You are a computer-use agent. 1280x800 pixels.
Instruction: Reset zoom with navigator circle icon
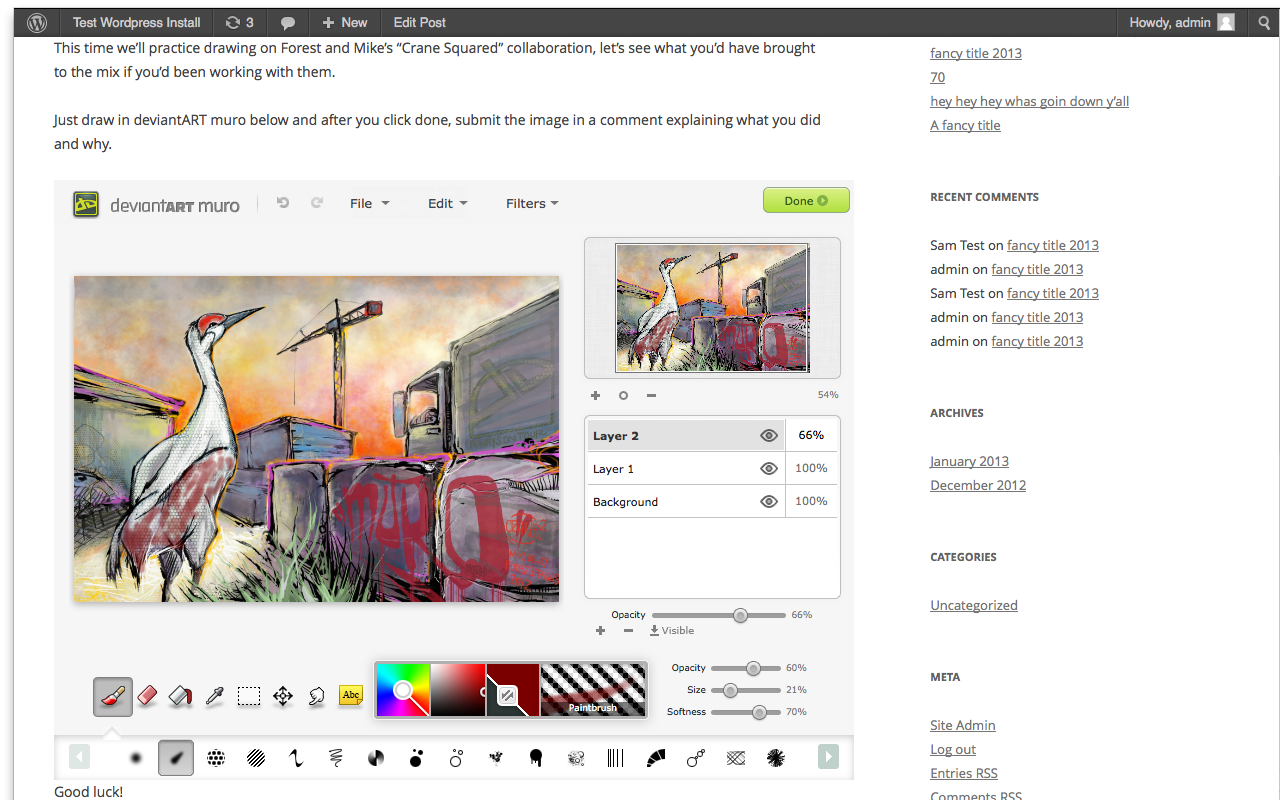(623, 395)
